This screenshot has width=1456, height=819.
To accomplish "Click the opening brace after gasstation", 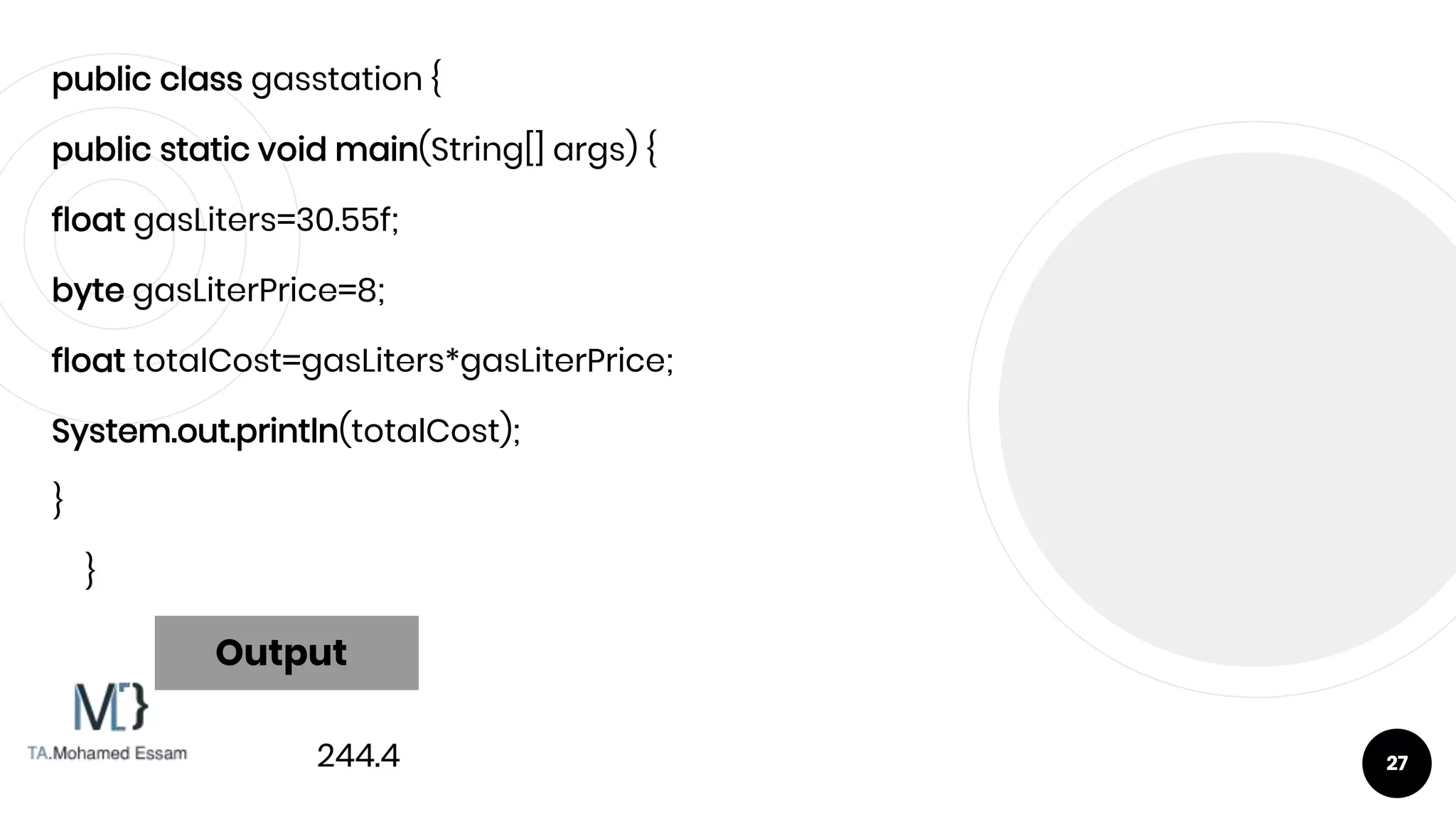I will tap(436, 78).
